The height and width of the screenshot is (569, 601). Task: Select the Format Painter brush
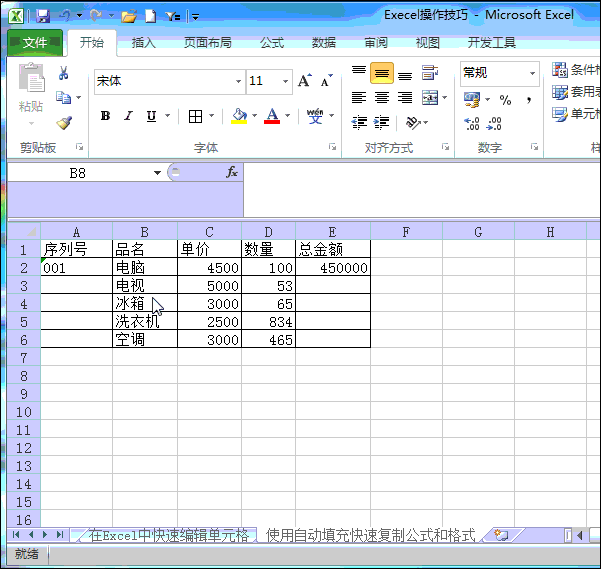coord(64,123)
